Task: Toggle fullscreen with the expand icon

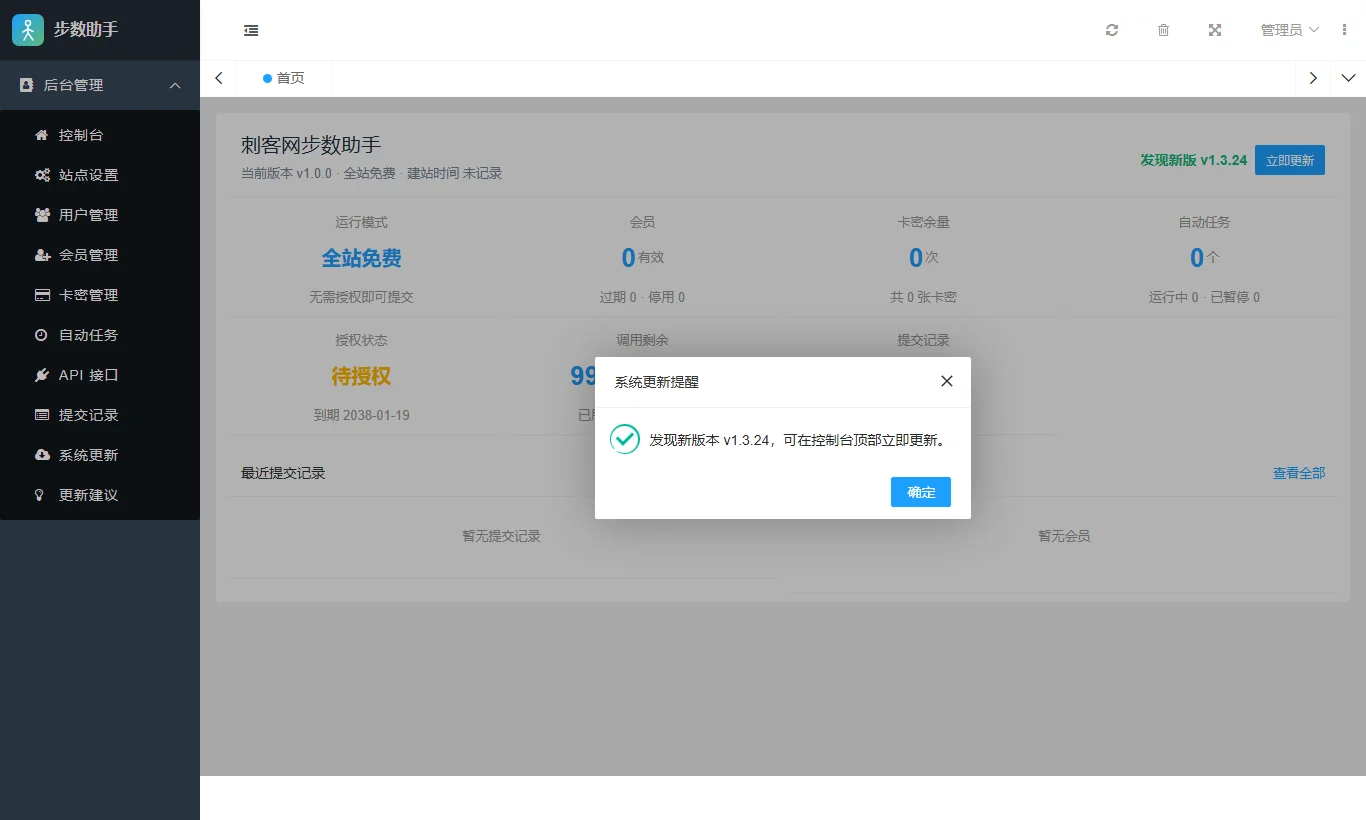Action: point(1215,30)
